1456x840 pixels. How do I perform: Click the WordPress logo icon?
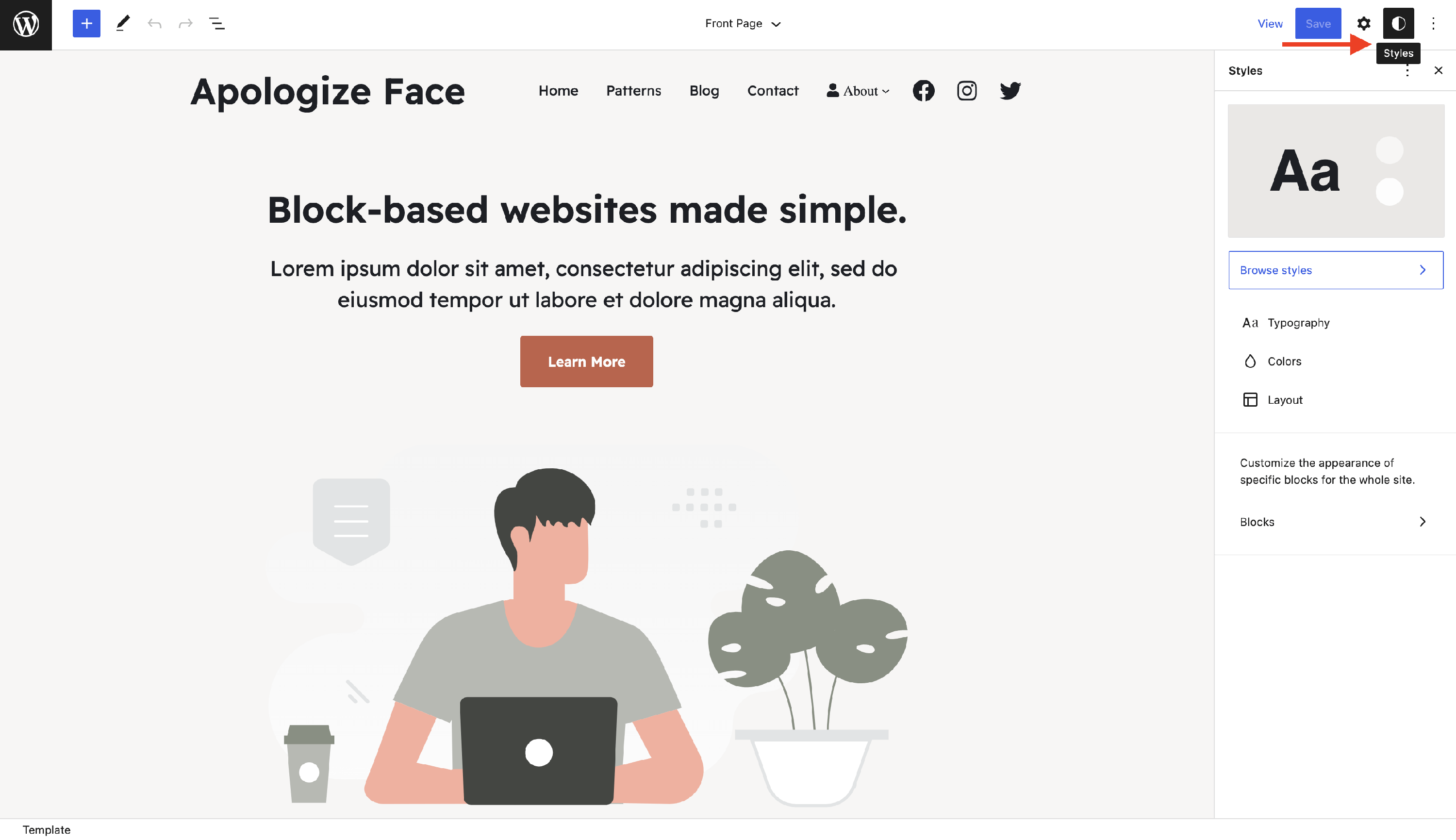tap(26, 24)
